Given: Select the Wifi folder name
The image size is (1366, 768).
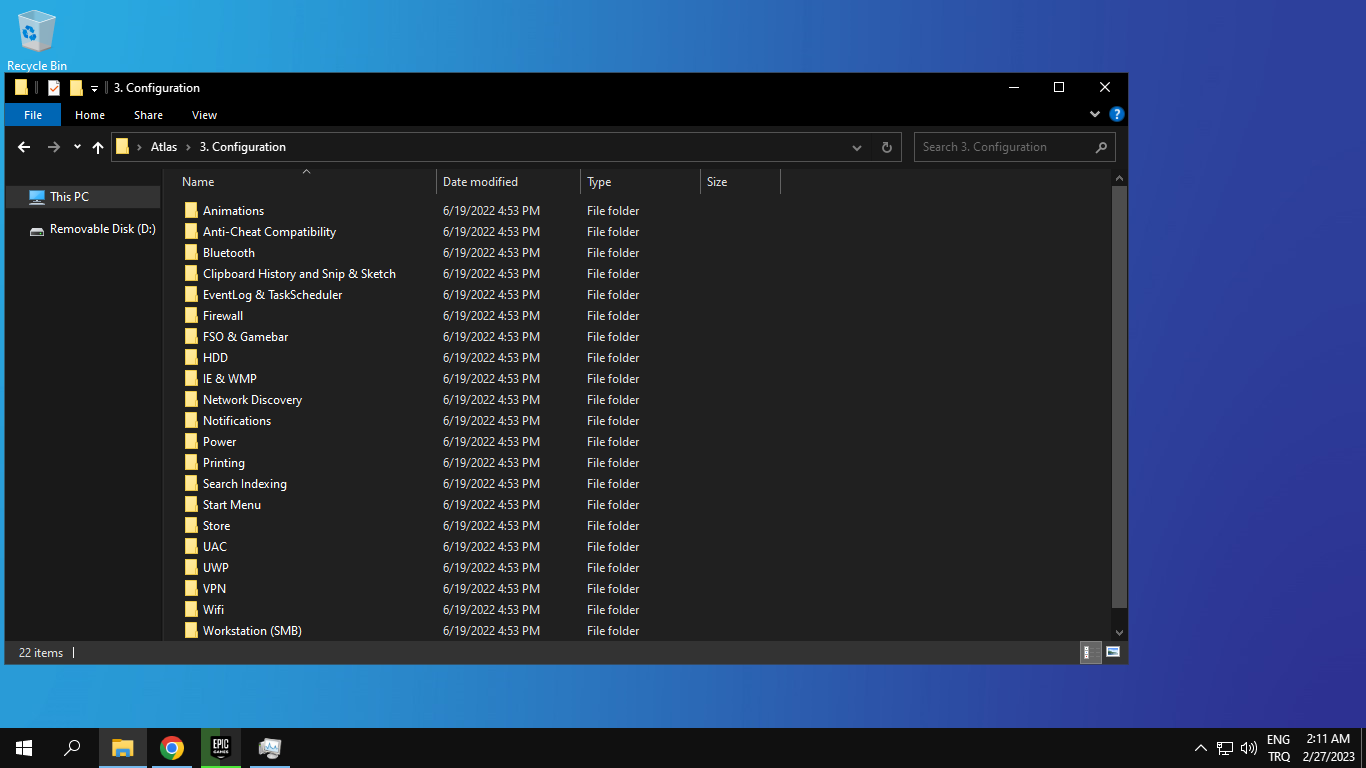Looking at the screenshot, I should click(214, 610).
